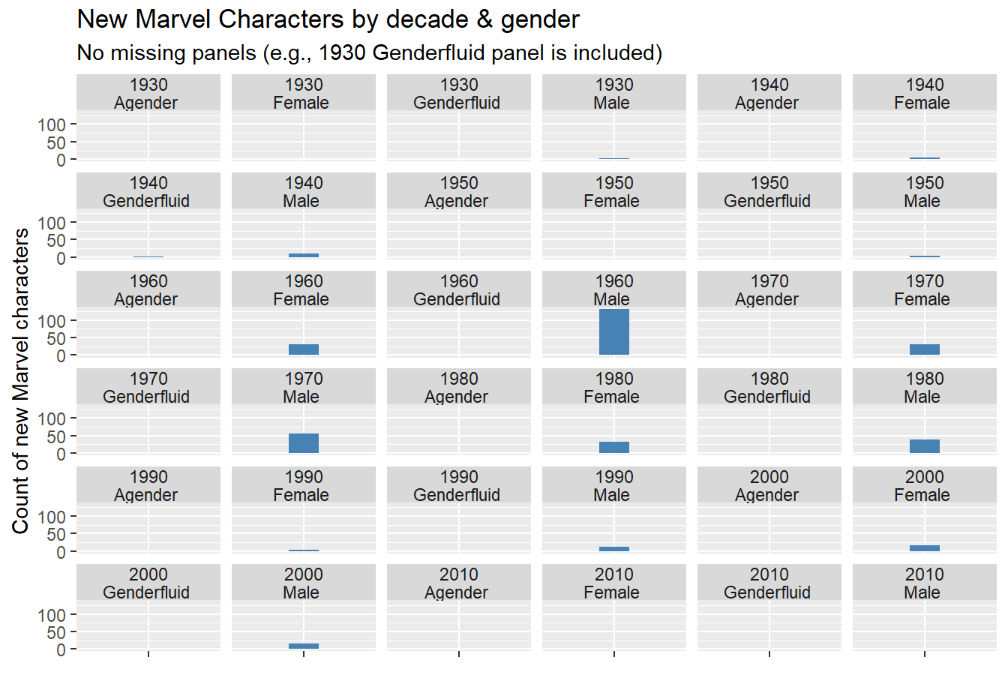Click the "1930 Agender" panel header
The image size is (1008, 675).
tap(147, 94)
